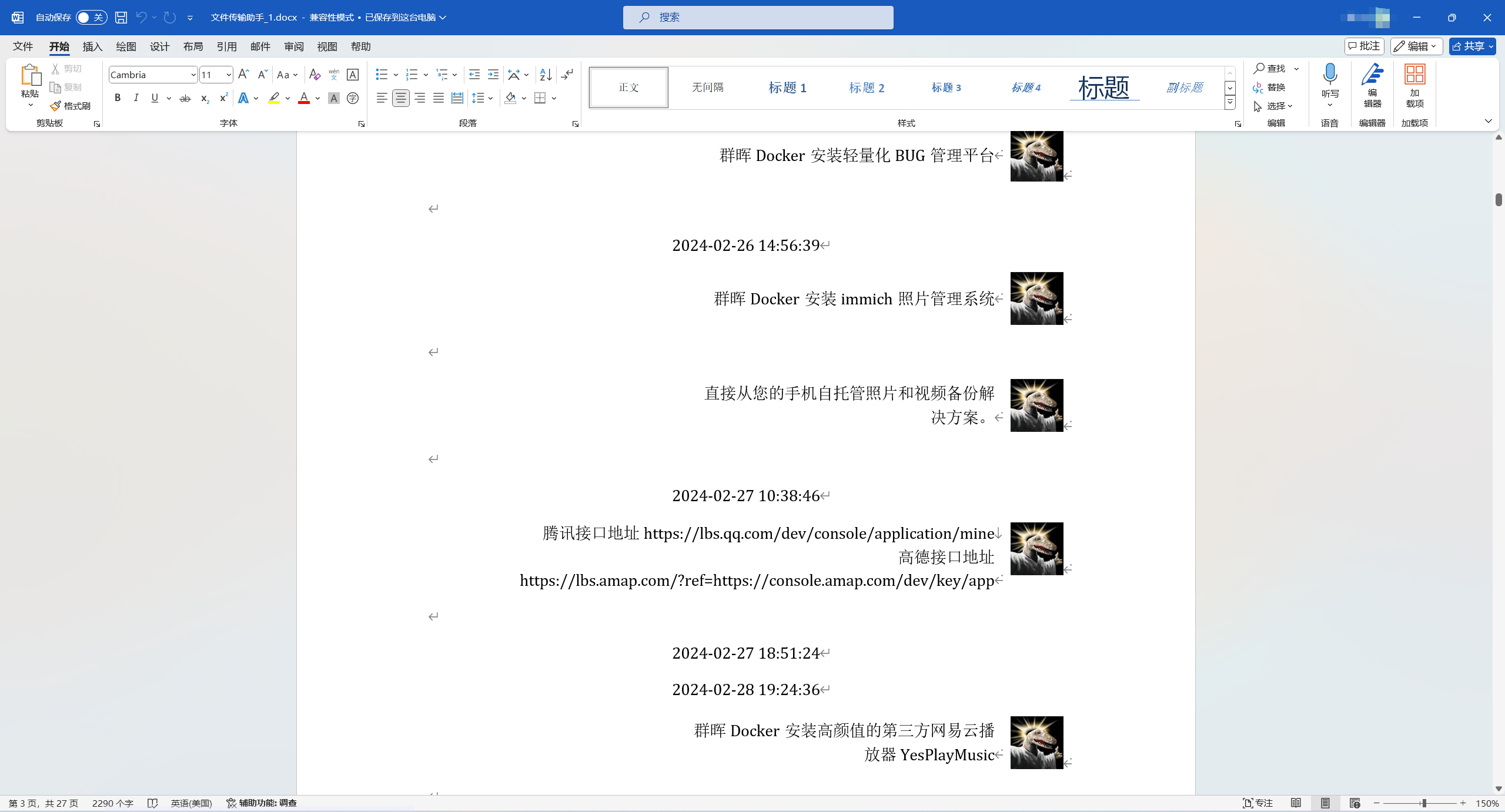Open the font size dropdown
Image resolution: width=1505 pixels, height=812 pixels.
tap(228, 75)
